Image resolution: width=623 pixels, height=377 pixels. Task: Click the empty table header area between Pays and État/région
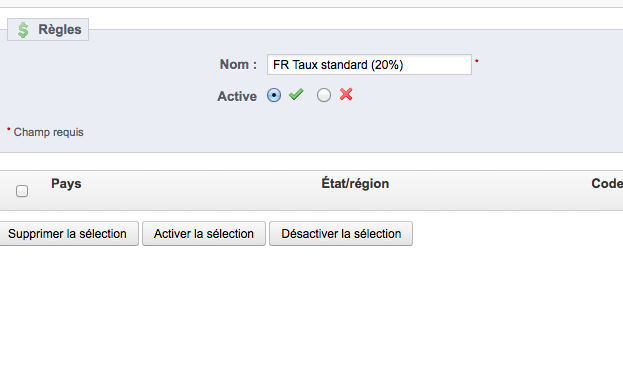pyautogui.click(x=201, y=191)
